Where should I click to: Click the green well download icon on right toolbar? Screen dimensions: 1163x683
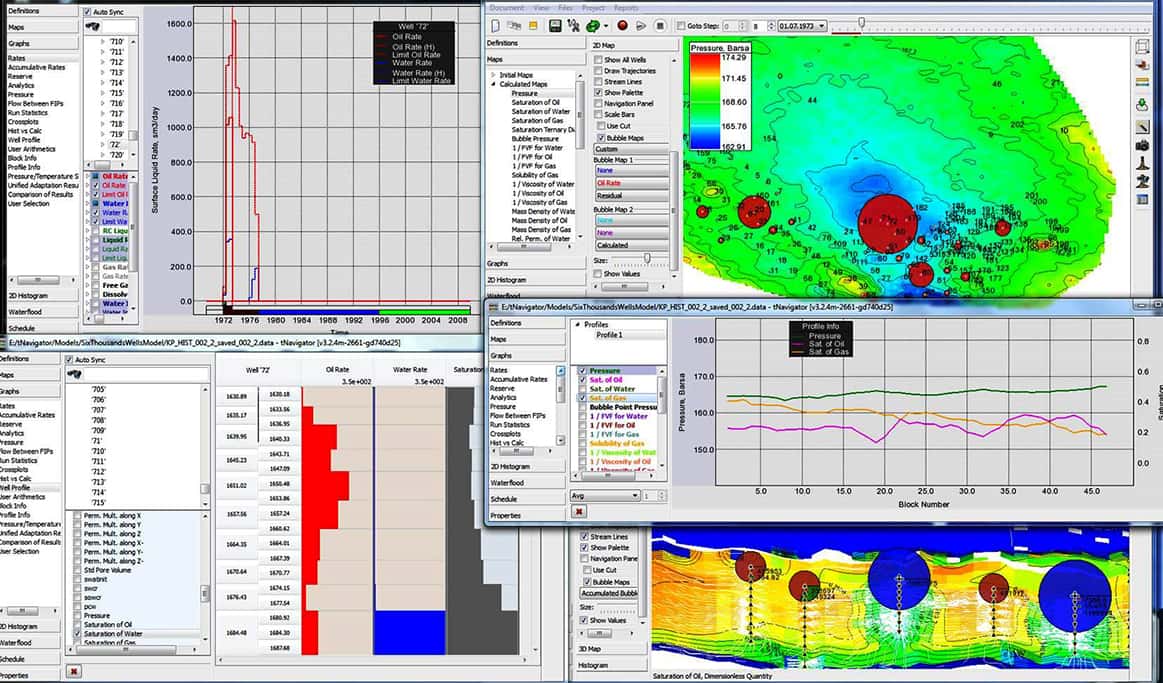(x=1142, y=105)
